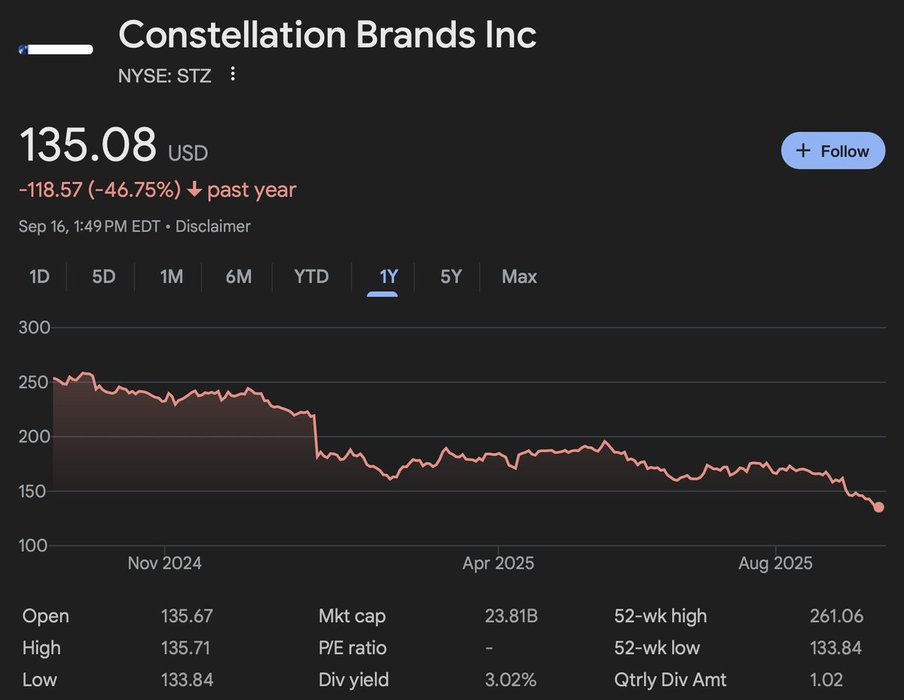Select the 1D time range tab

coord(39,277)
